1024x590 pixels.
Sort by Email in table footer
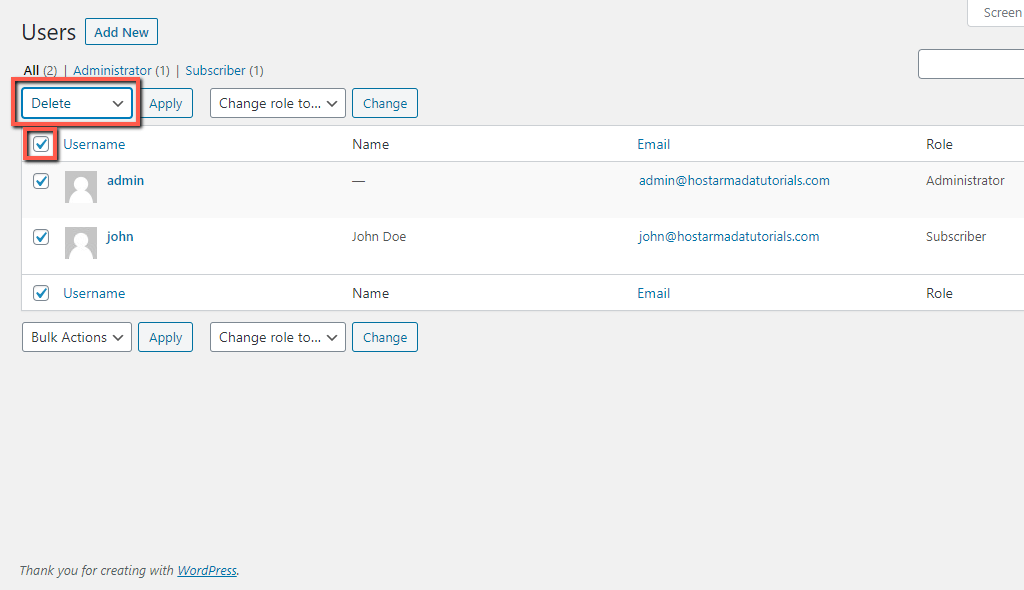pyautogui.click(x=654, y=293)
